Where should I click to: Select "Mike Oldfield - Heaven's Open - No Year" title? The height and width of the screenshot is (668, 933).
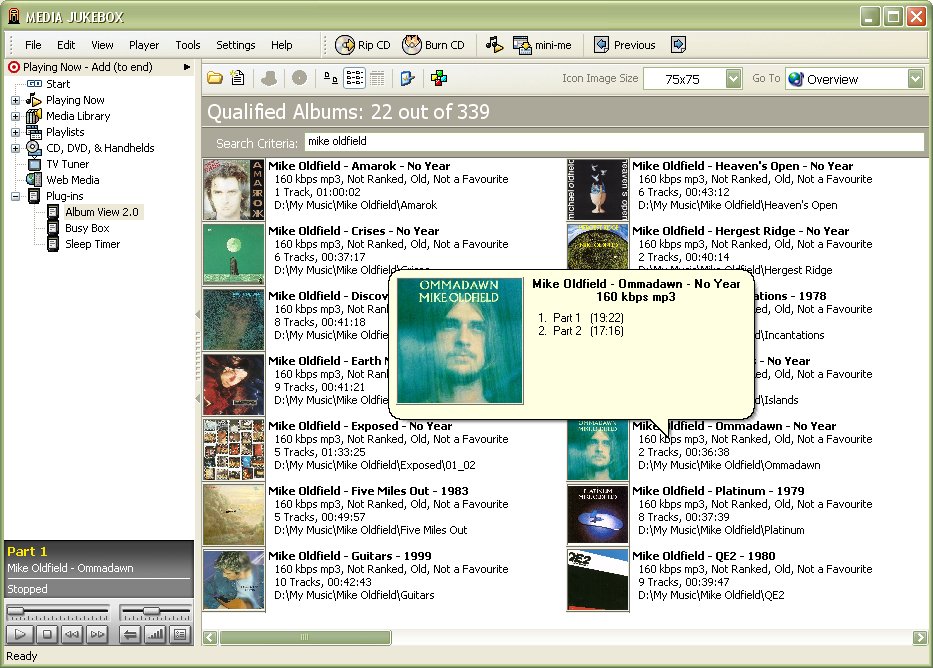(x=743, y=166)
